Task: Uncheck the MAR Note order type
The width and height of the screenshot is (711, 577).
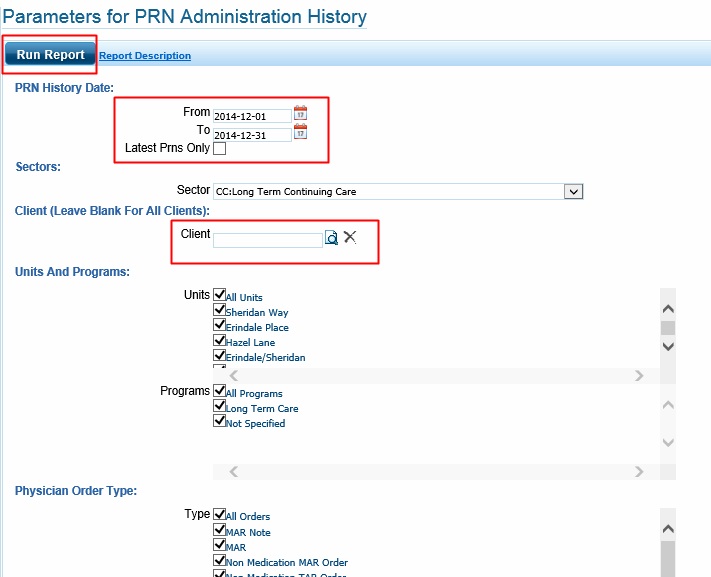Action: [220, 530]
